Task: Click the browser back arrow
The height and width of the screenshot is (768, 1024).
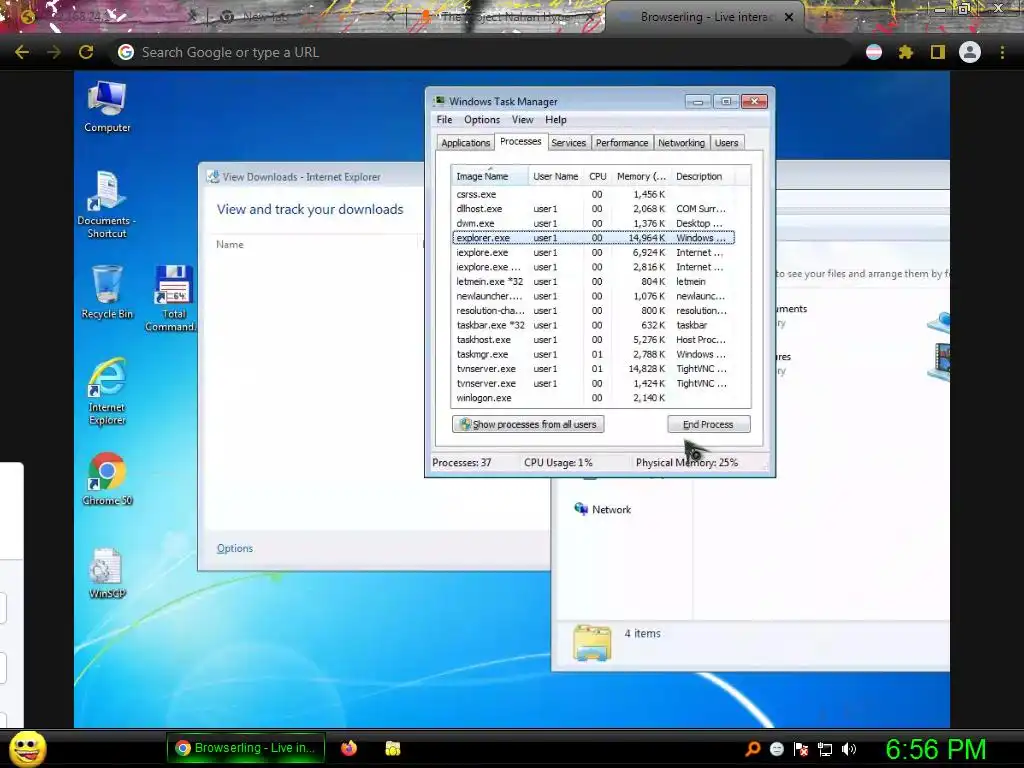Action: point(22,52)
